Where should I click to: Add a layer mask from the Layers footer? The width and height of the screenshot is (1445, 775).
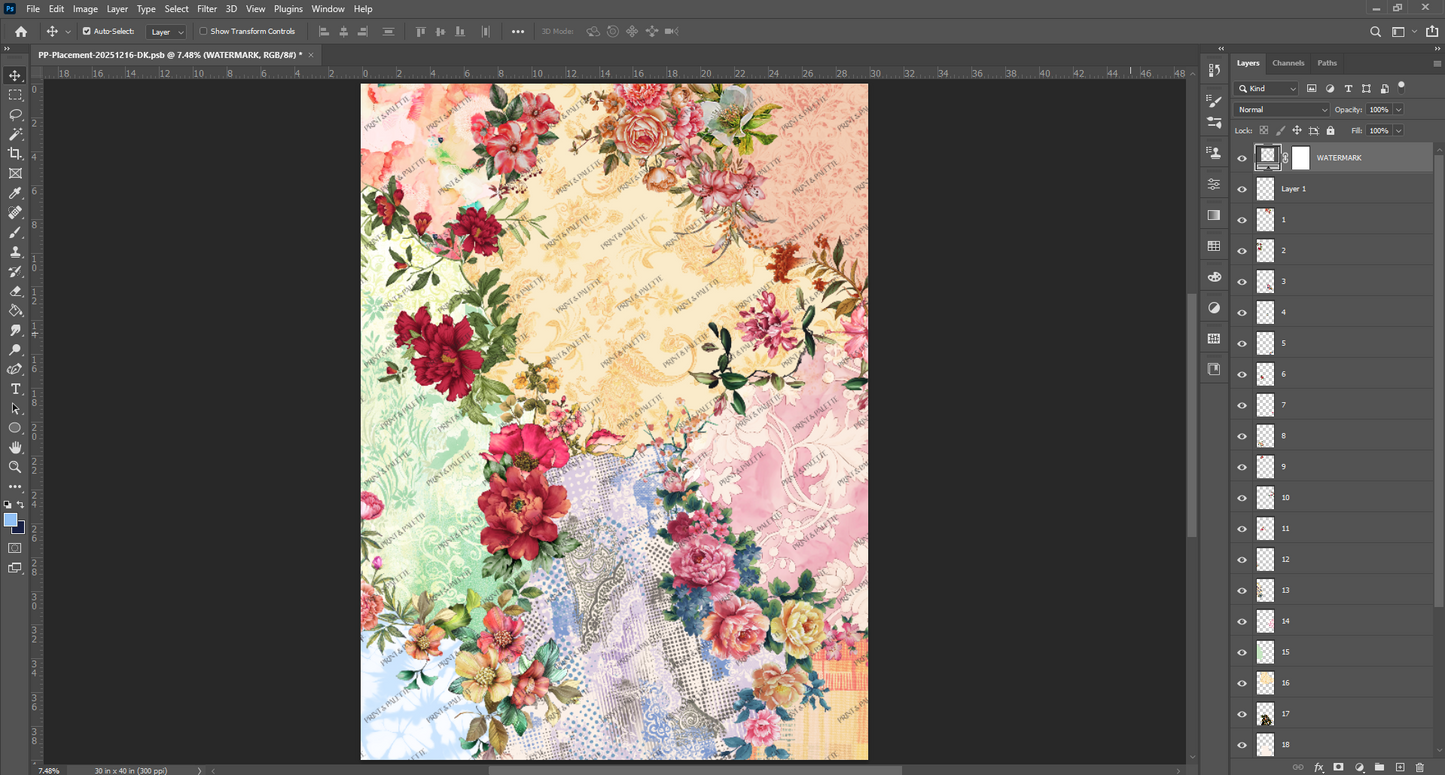(x=1339, y=767)
